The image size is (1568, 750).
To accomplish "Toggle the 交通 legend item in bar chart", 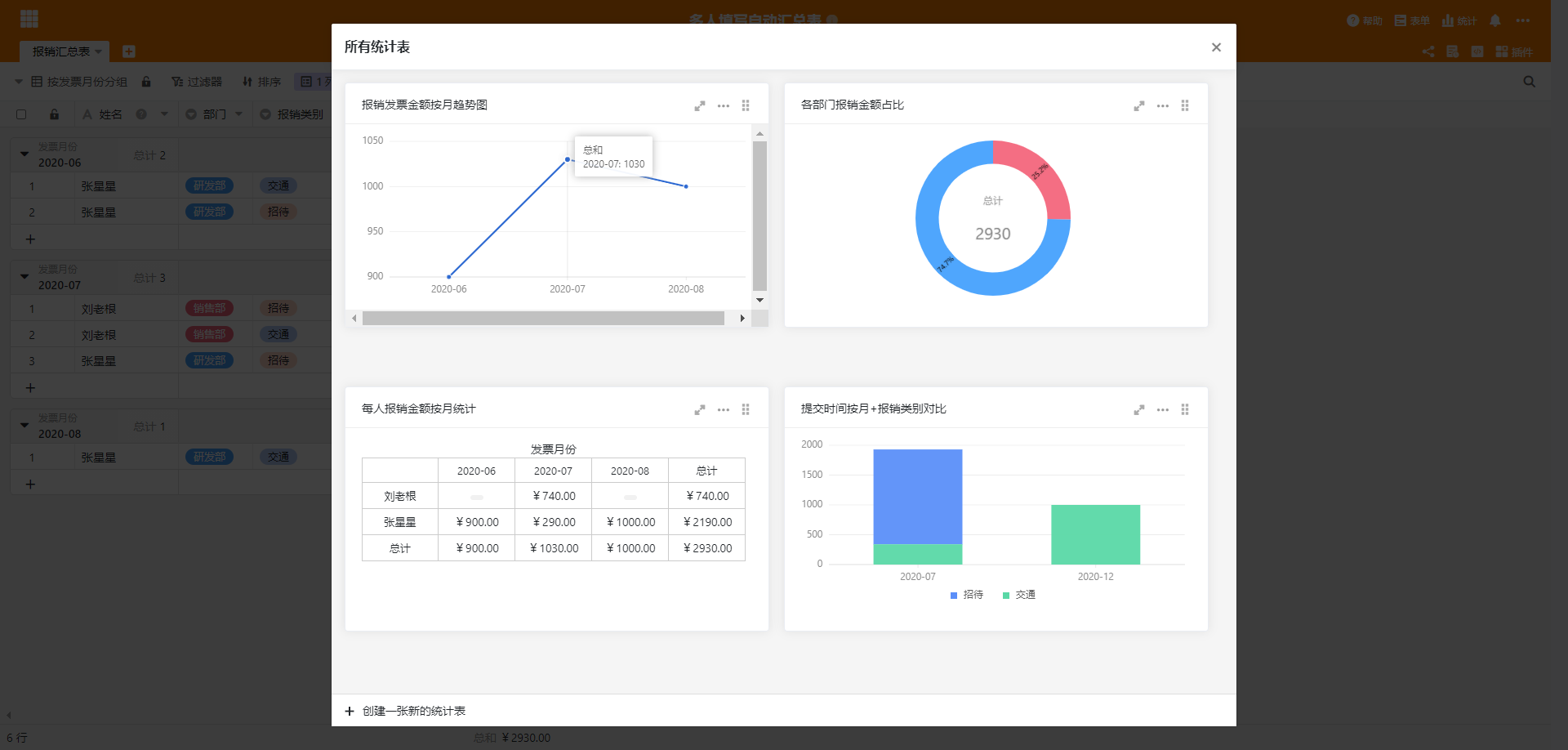I will [1019, 595].
